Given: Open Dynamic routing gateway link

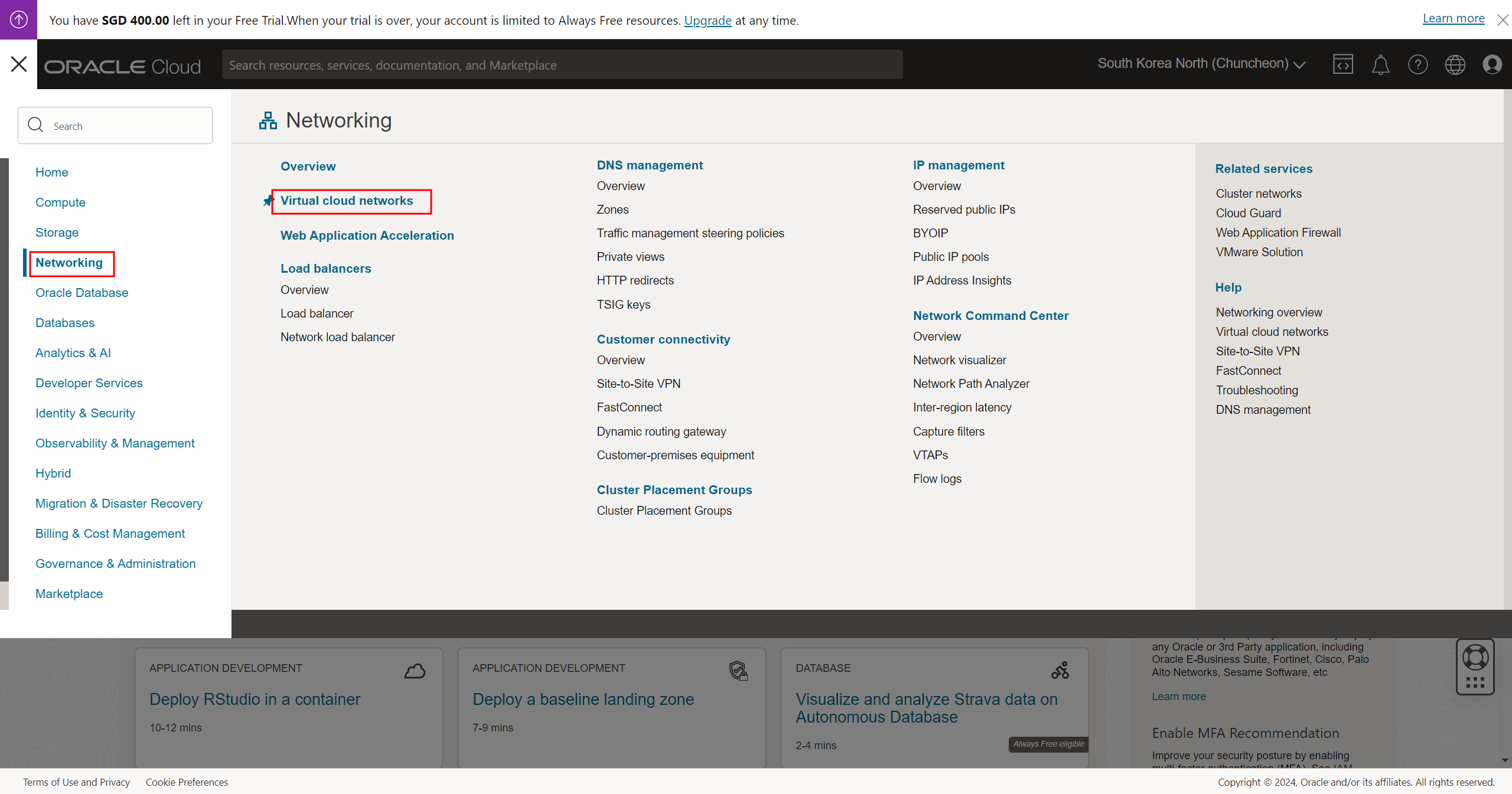Looking at the screenshot, I should coord(661,432).
